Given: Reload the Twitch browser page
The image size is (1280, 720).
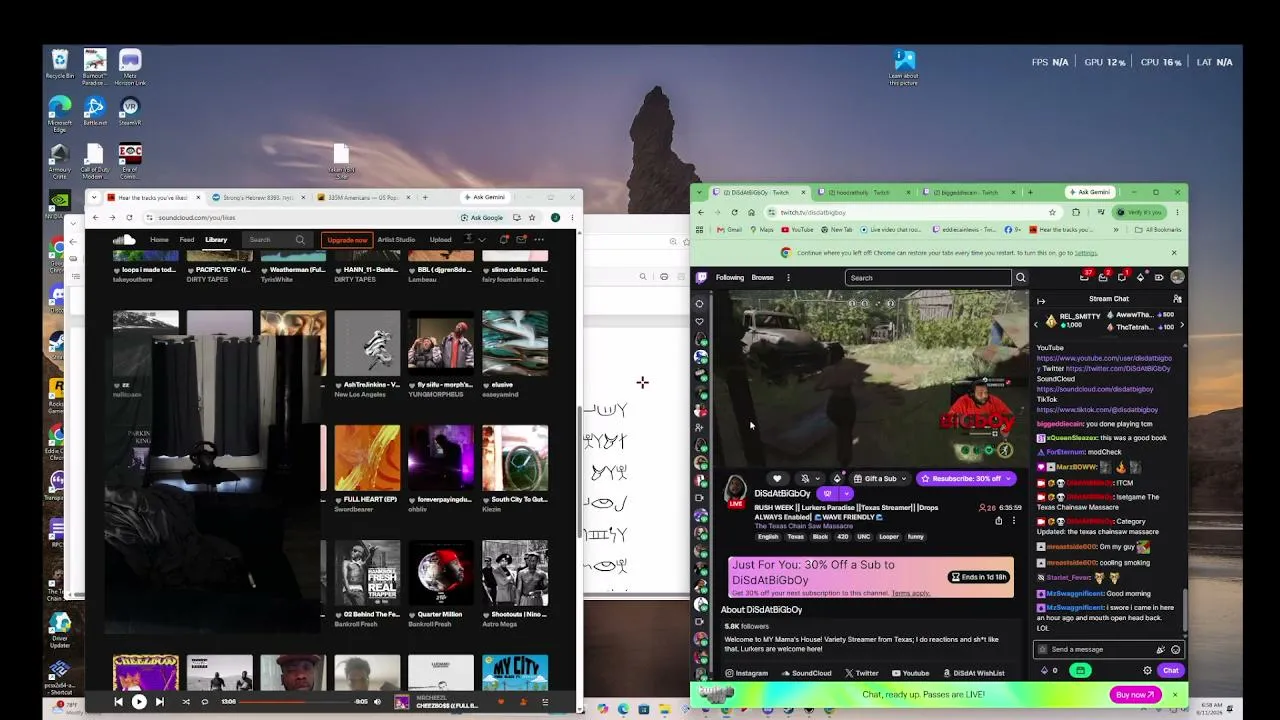Looking at the screenshot, I should pos(735,212).
